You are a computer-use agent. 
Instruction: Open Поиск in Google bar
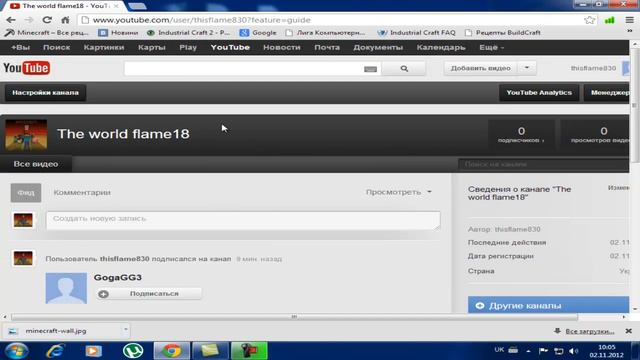tap(57, 47)
